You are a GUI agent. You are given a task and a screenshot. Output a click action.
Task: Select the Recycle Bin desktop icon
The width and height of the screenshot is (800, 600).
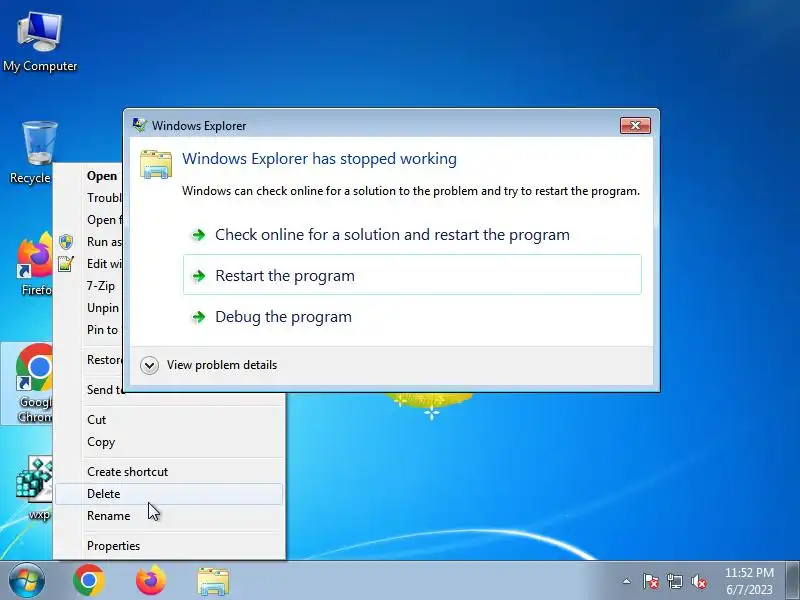click(x=31, y=152)
